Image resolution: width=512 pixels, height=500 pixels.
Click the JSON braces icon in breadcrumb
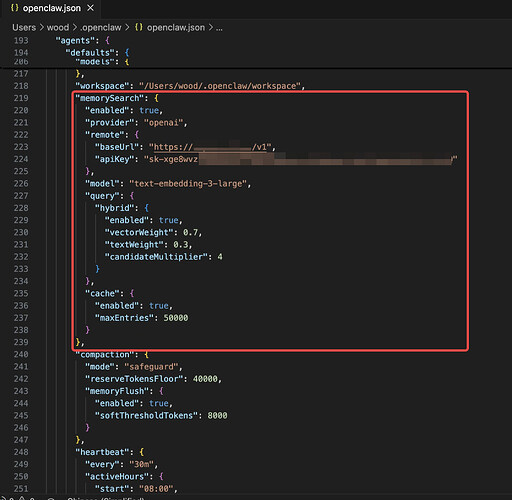(139, 27)
